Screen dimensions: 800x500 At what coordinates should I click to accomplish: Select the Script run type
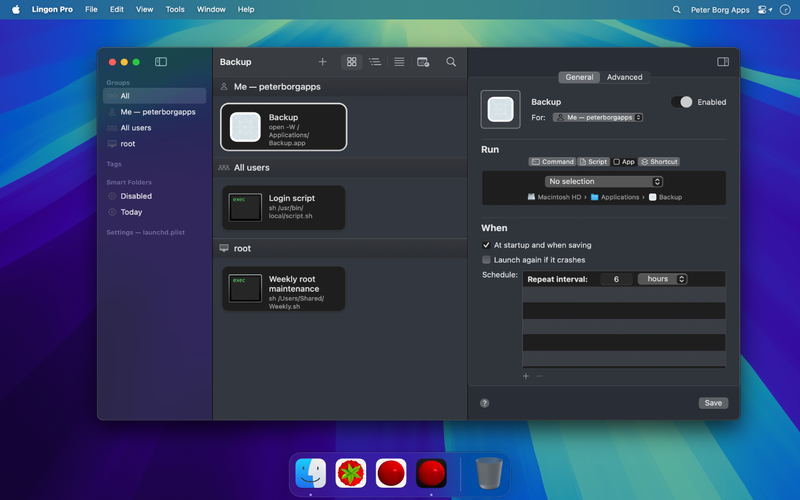pos(593,162)
